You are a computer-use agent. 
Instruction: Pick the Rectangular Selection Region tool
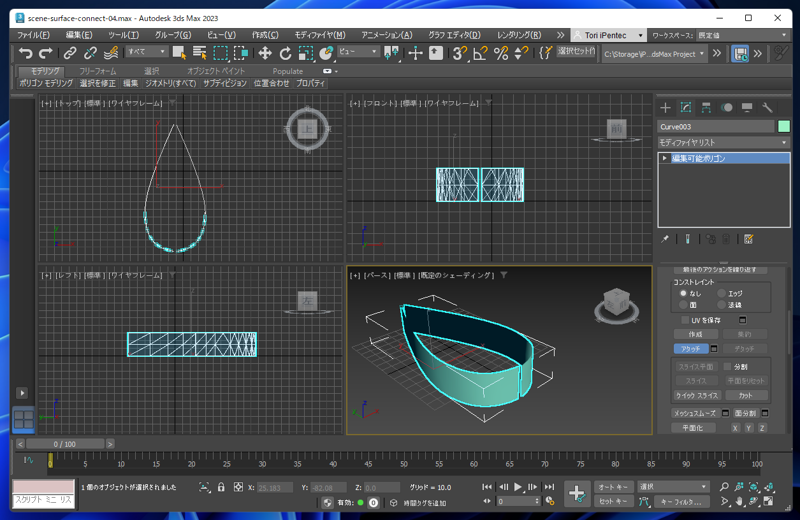220,53
